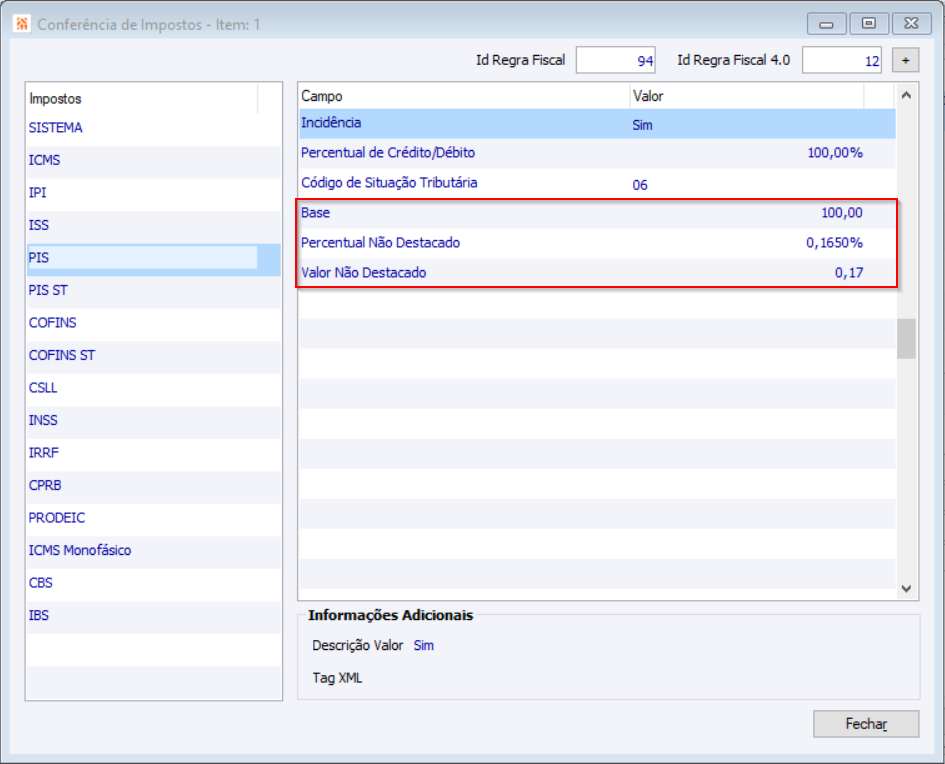Click the plus button beside Id Regra Fiscal 4.0
The height and width of the screenshot is (764, 945).
pyautogui.click(x=905, y=60)
